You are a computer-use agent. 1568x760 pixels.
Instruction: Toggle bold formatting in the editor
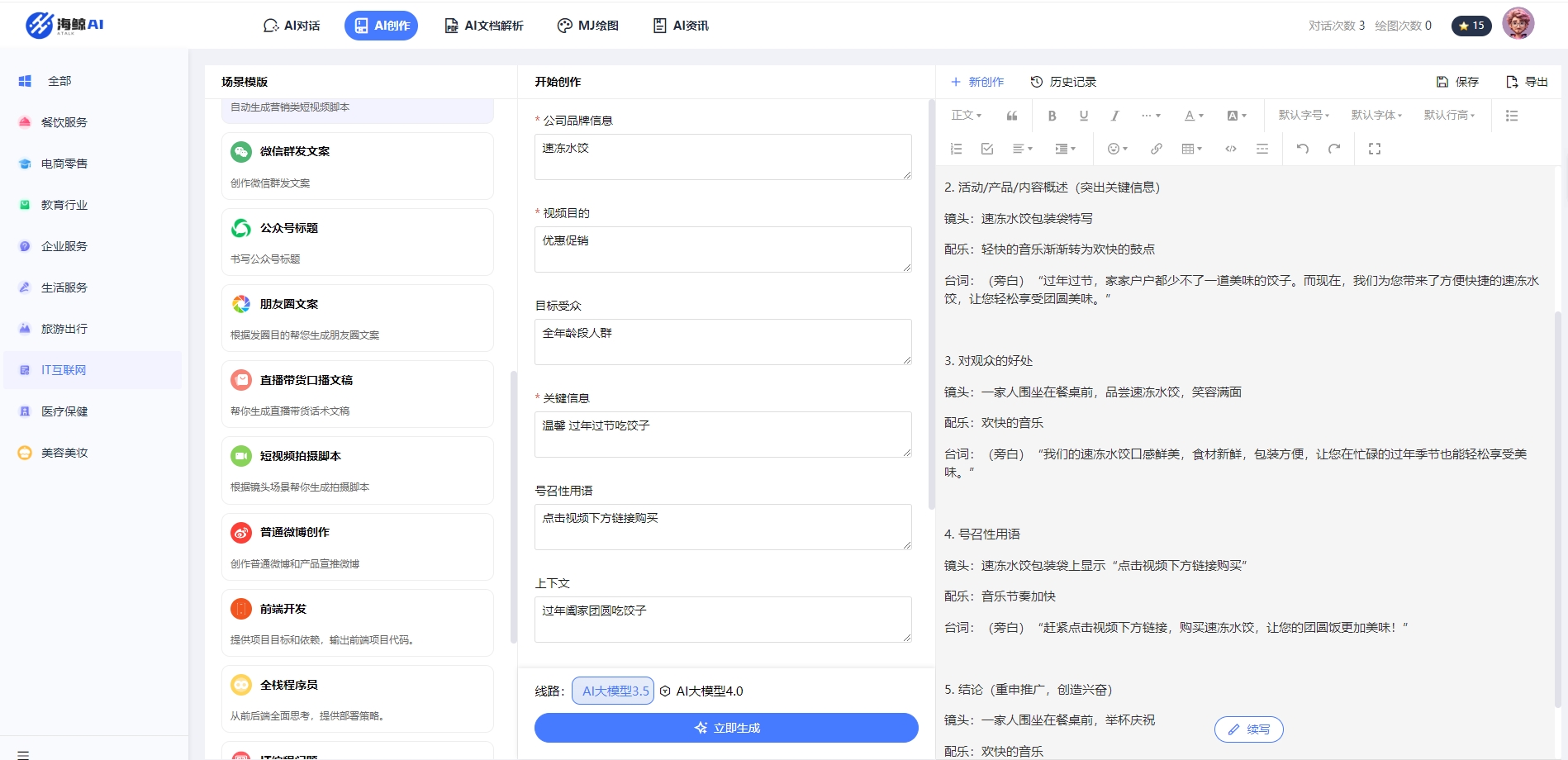[x=1052, y=116]
